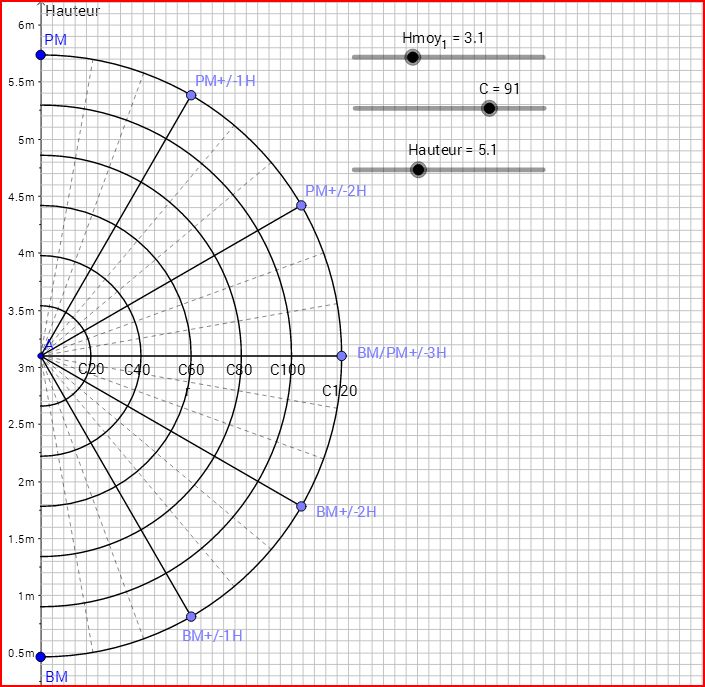Select the point labeled BM+/-2H

click(301, 506)
